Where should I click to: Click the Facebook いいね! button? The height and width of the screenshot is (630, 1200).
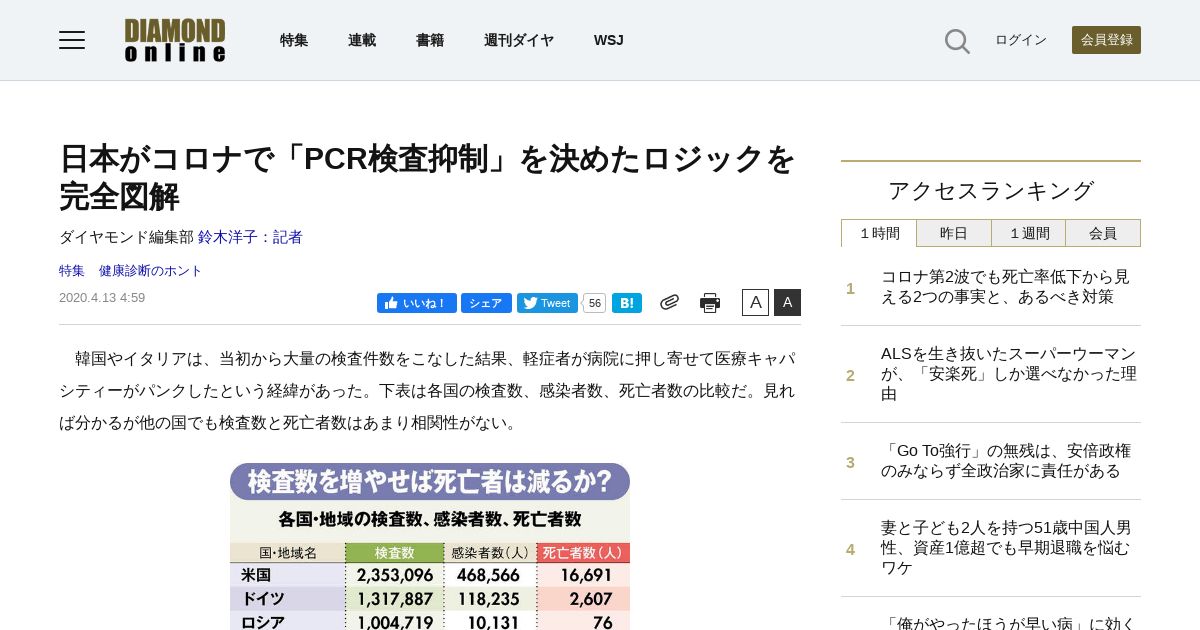point(417,303)
